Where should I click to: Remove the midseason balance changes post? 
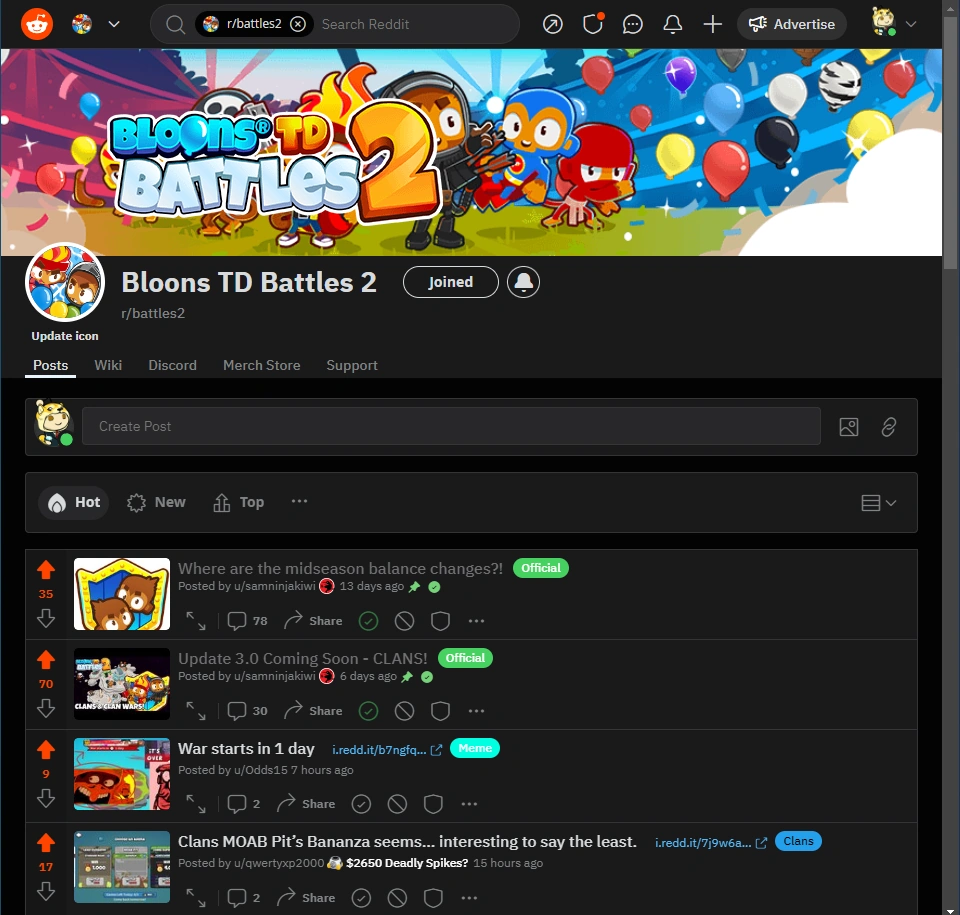[404, 621]
